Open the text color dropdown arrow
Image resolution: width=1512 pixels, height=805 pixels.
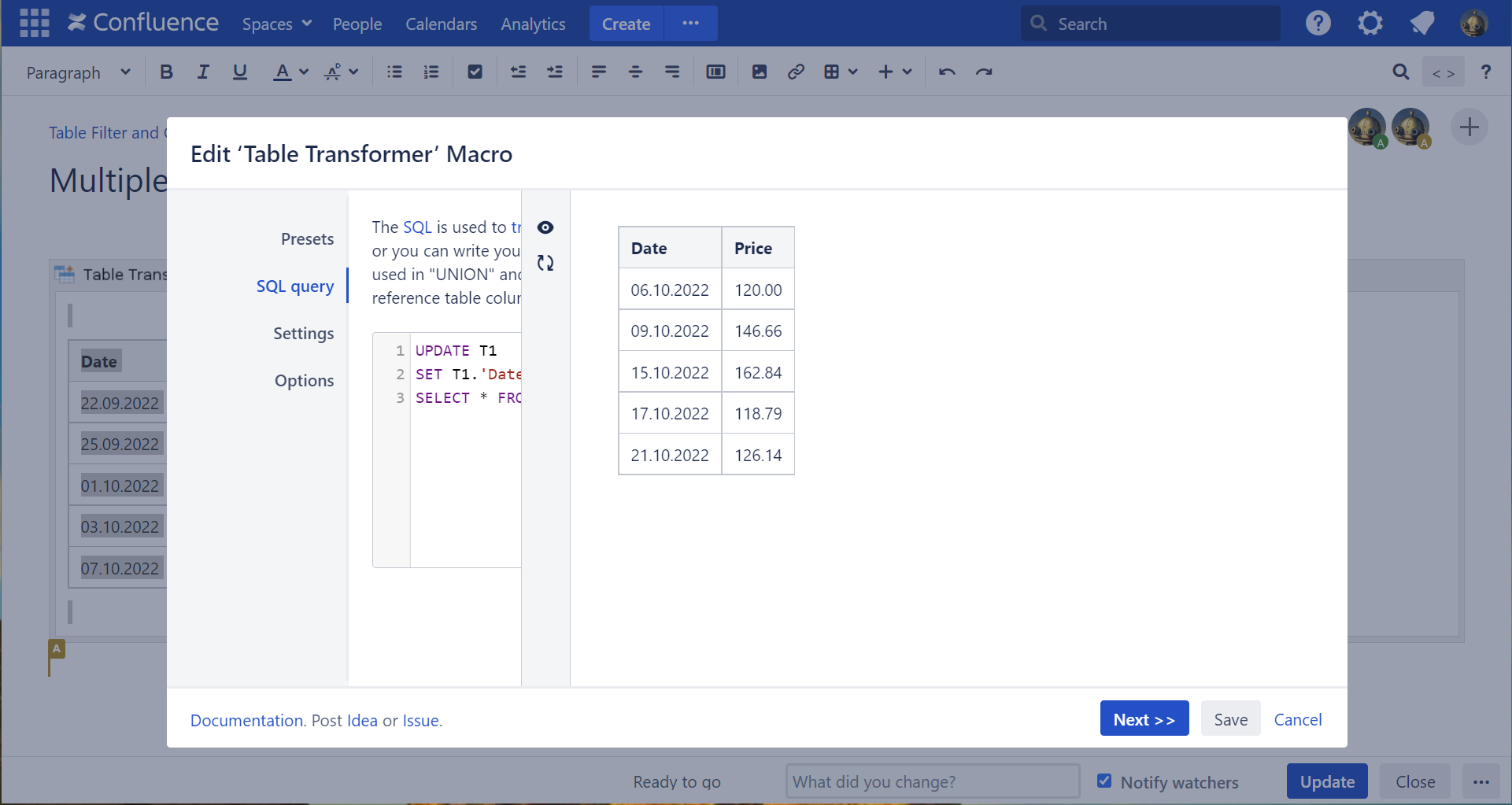pos(304,72)
